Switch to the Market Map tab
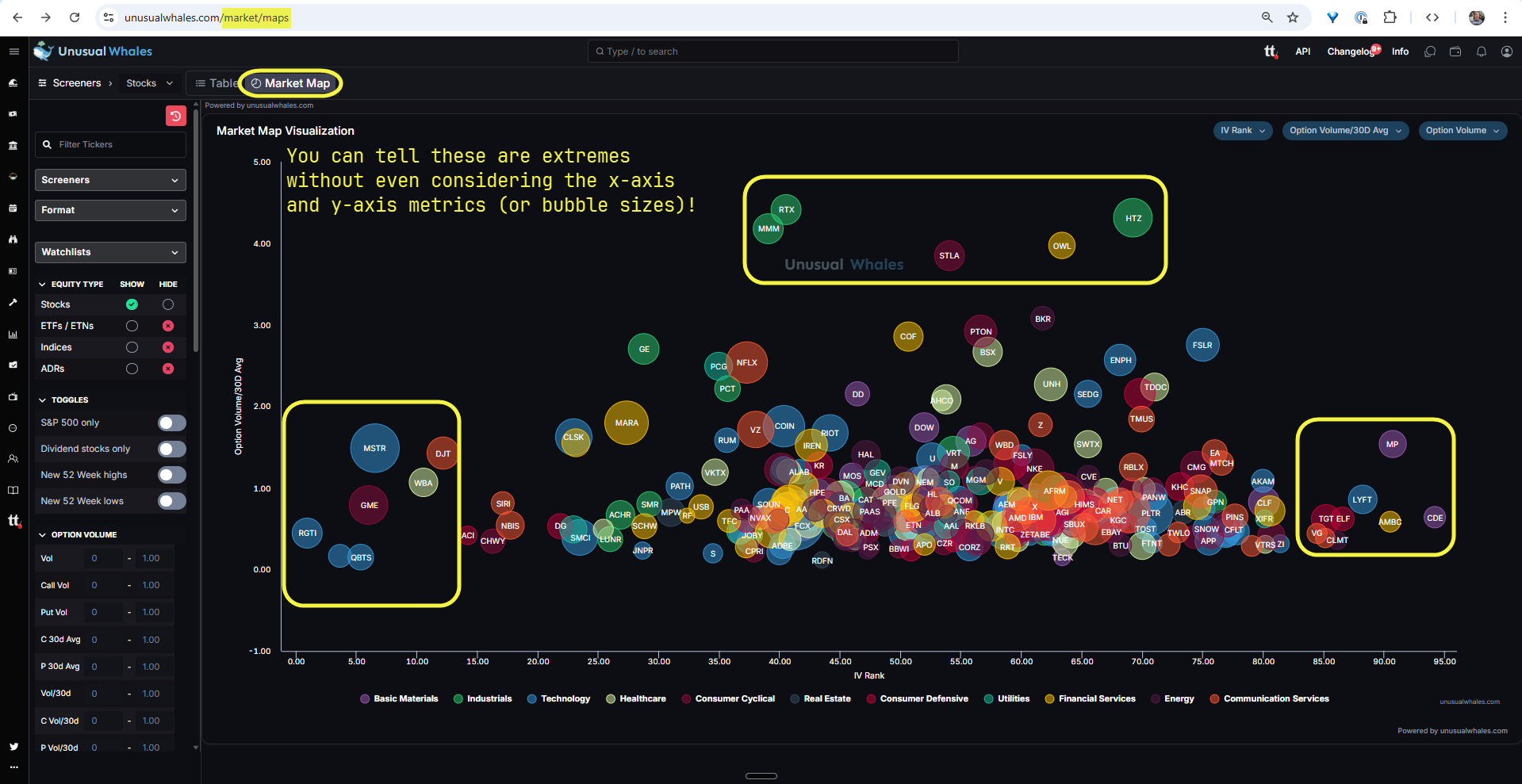This screenshot has width=1522, height=784. (290, 83)
